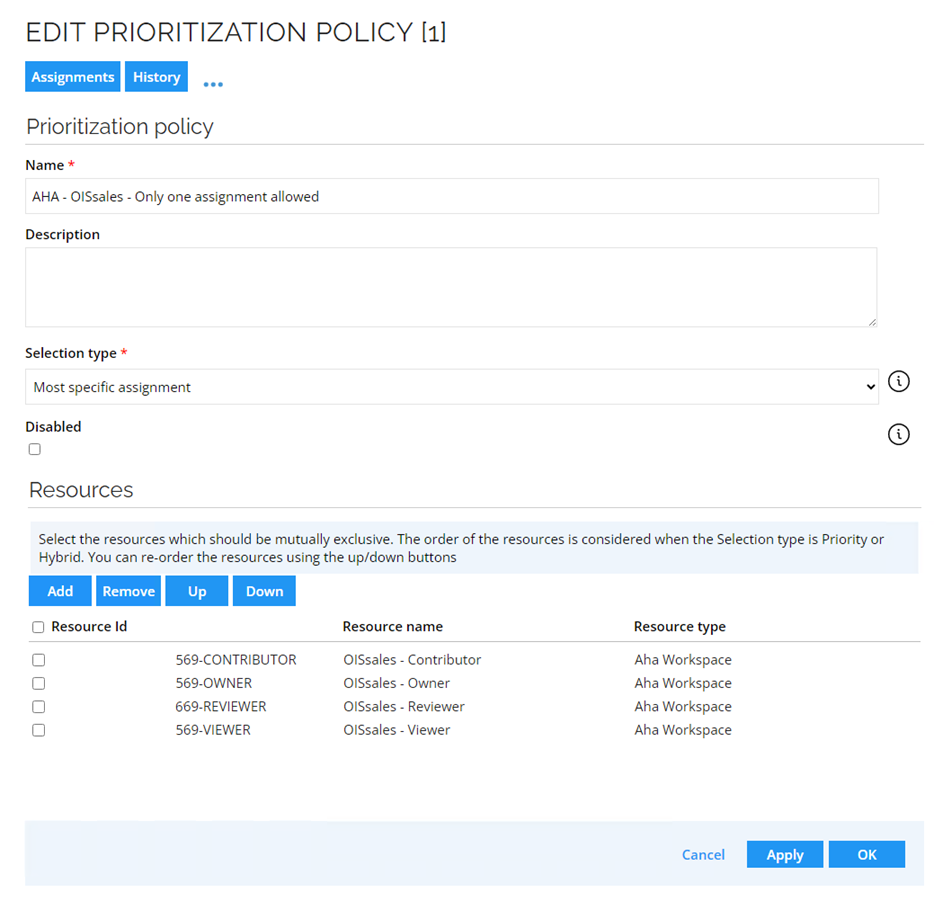Select the 569-OWNER row checkbox
Image resolution: width=934 pixels, height=901 pixels.
click(39, 683)
